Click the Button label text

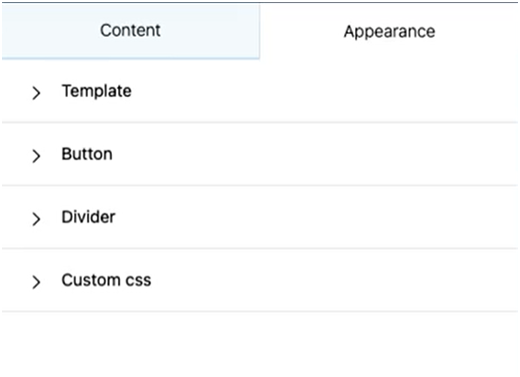[87, 154]
